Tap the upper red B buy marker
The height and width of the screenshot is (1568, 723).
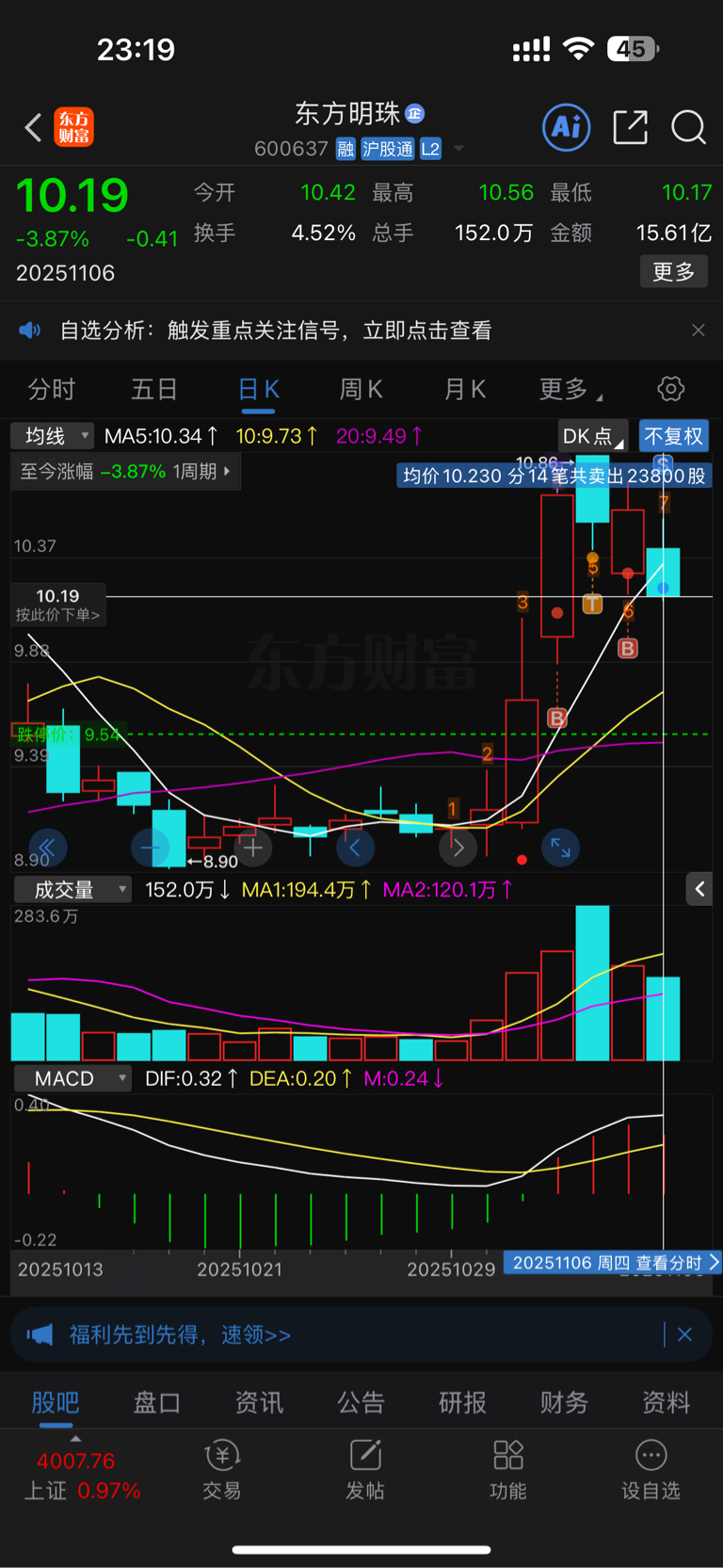[627, 648]
